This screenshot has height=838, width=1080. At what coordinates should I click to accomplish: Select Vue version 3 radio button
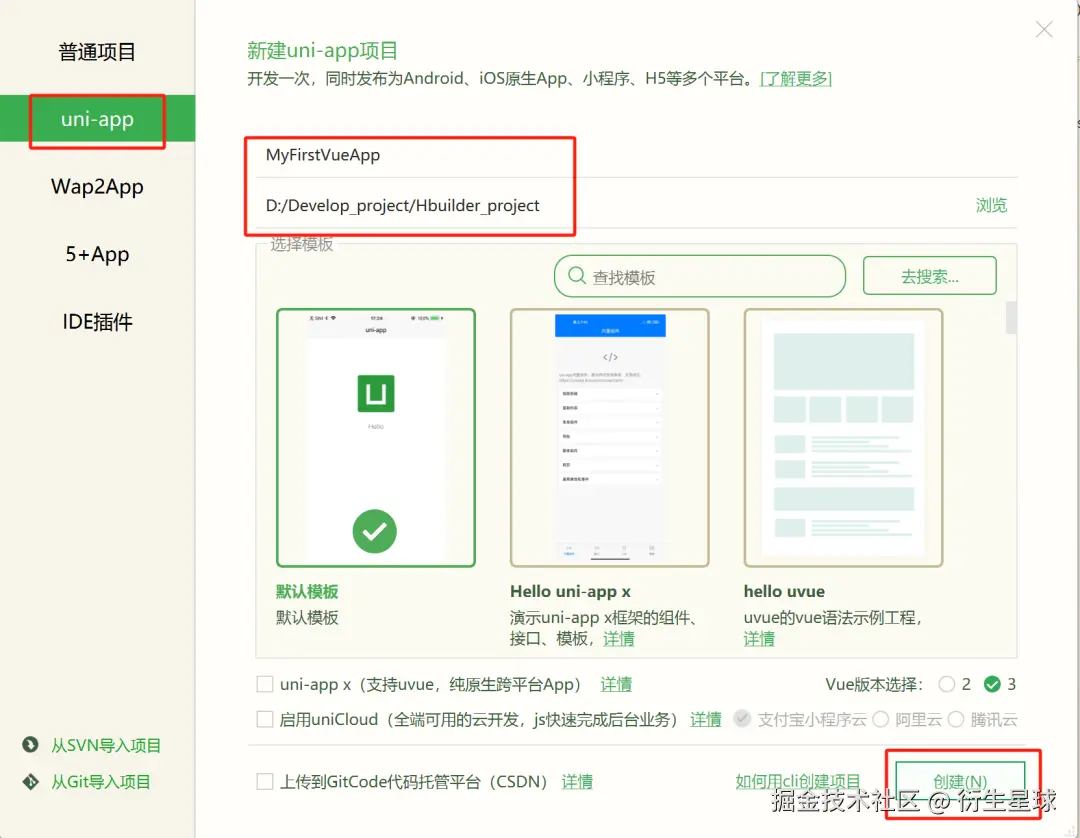click(992, 684)
